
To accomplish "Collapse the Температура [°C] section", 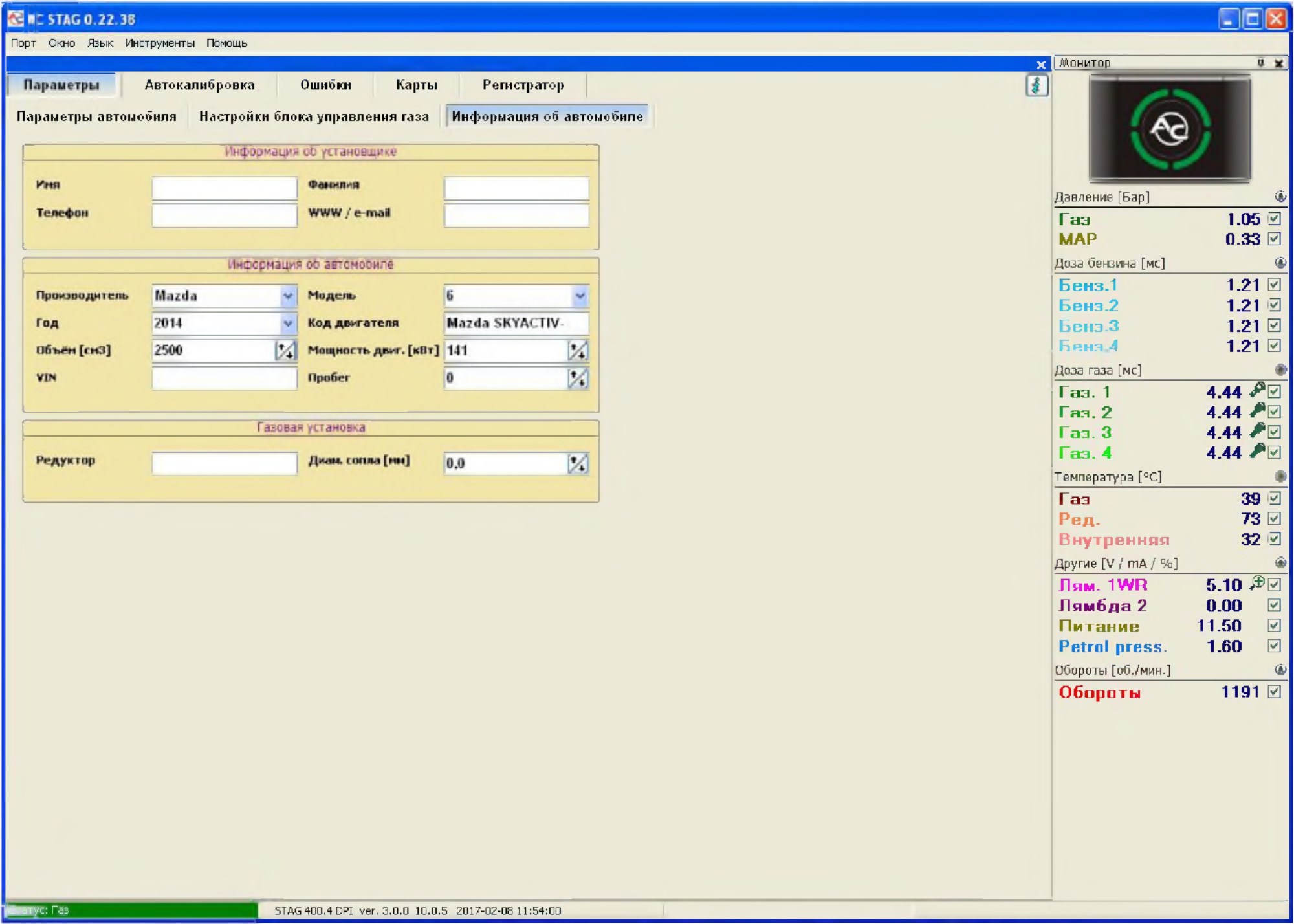I will pyautogui.click(x=1280, y=476).
